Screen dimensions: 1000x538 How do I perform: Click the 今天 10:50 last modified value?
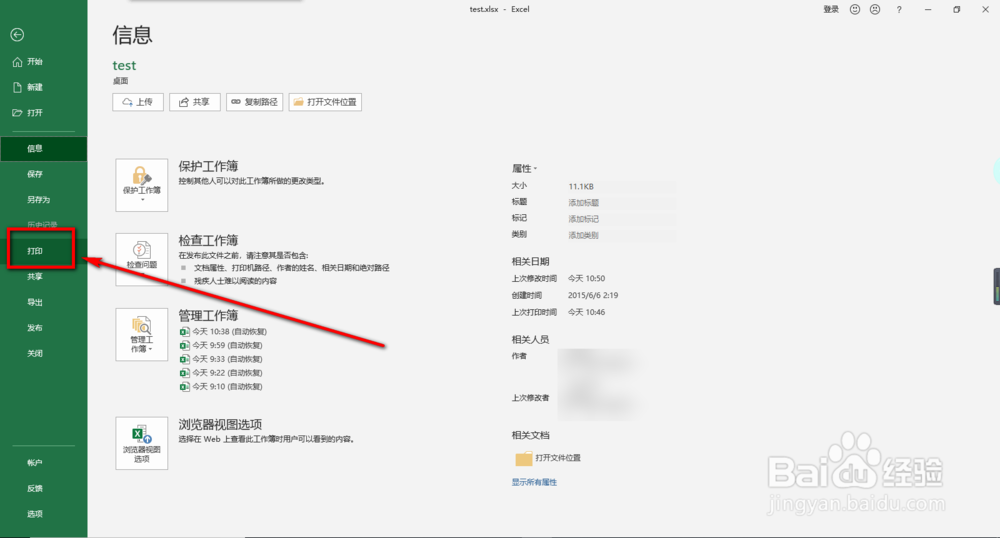pyautogui.click(x=587, y=279)
